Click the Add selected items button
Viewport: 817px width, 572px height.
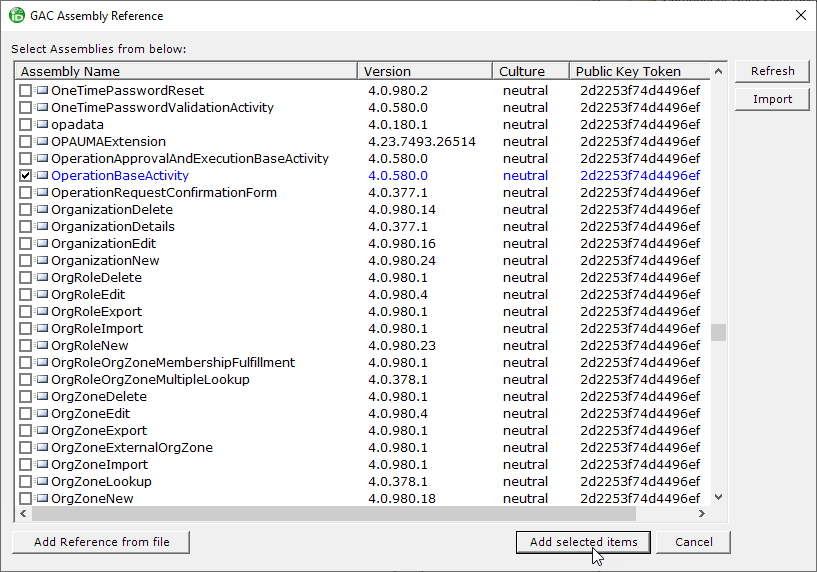click(x=583, y=542)
